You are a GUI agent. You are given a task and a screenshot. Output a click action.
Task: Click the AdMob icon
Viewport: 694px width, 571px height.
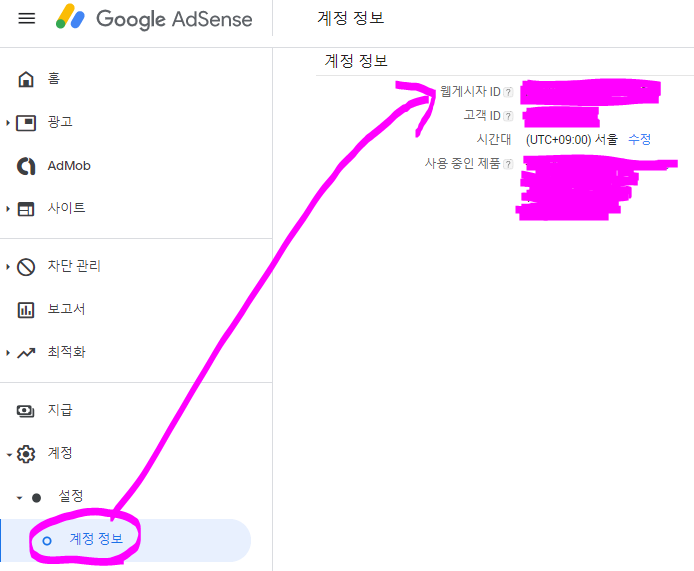[x=26, y=166]
